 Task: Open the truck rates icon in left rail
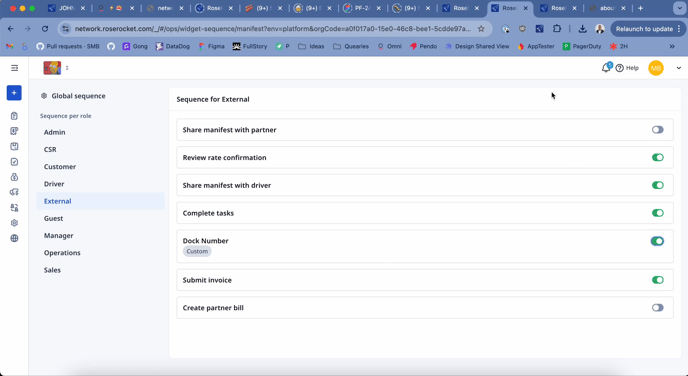pyautogui.click(x=14, y=192)
